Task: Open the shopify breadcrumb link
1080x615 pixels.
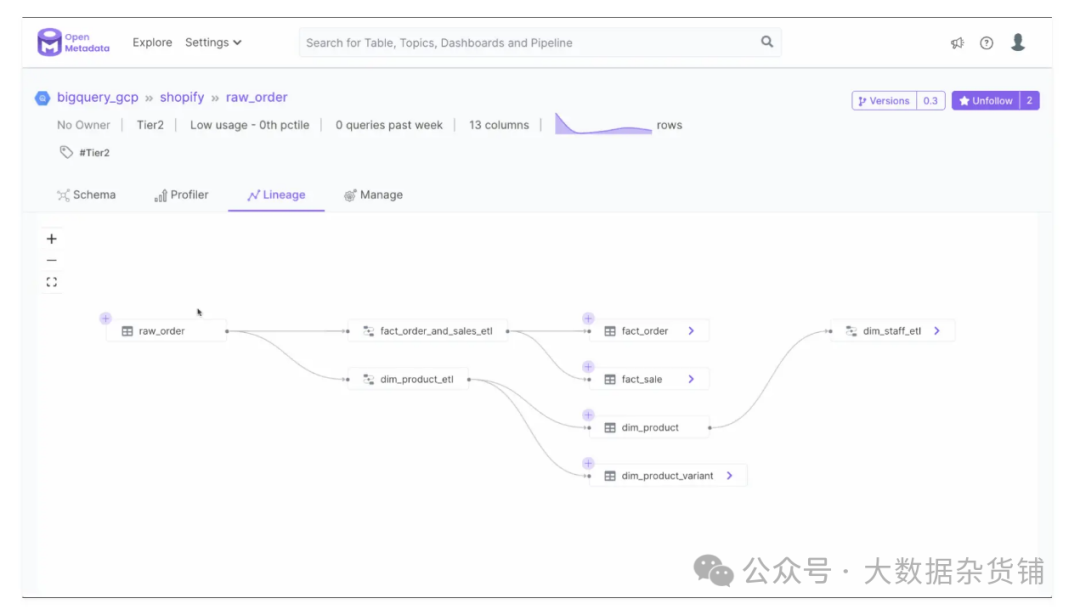Action: click(182, 97)
